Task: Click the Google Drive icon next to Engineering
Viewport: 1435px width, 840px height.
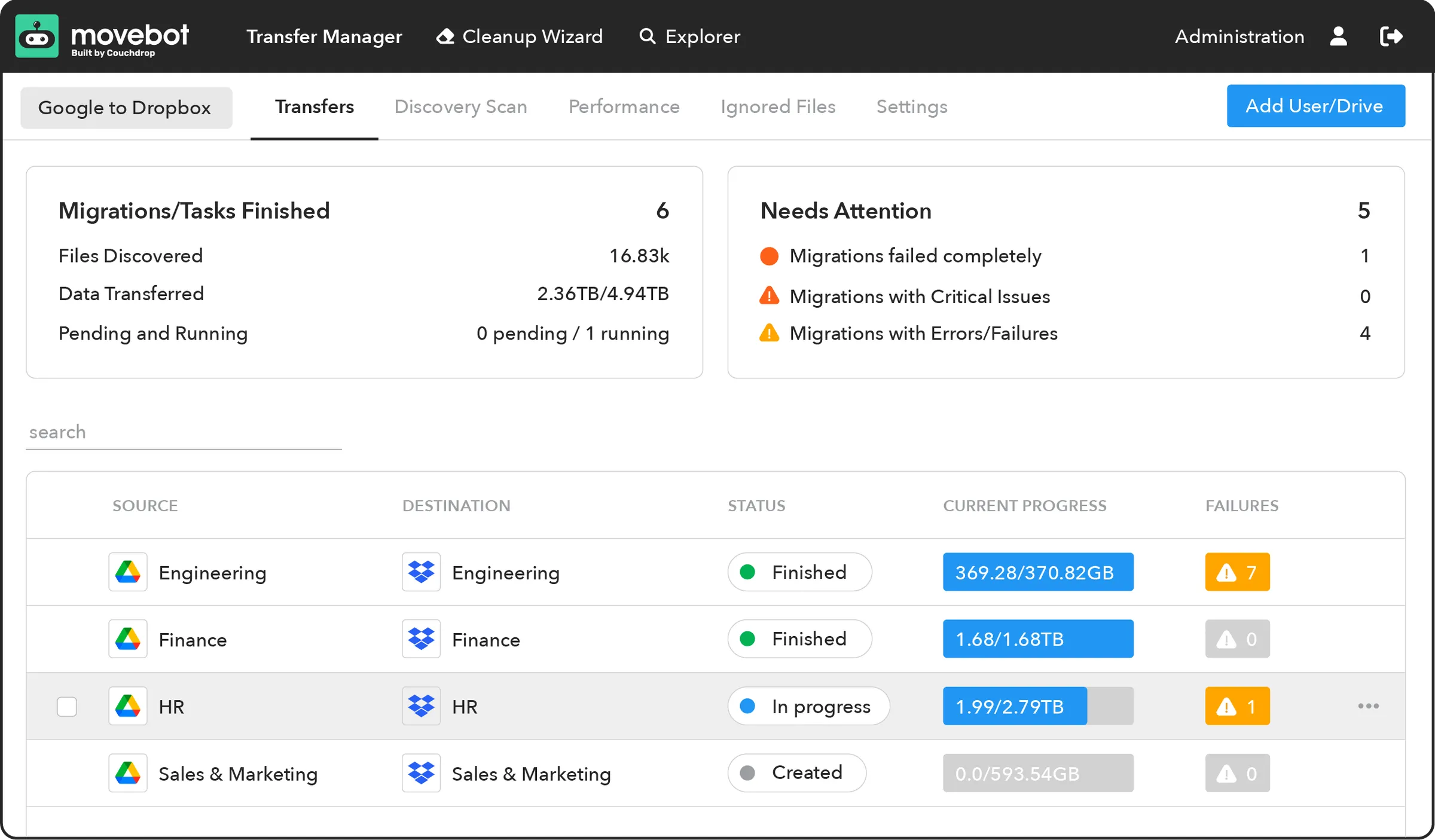Action: (127, 572)
